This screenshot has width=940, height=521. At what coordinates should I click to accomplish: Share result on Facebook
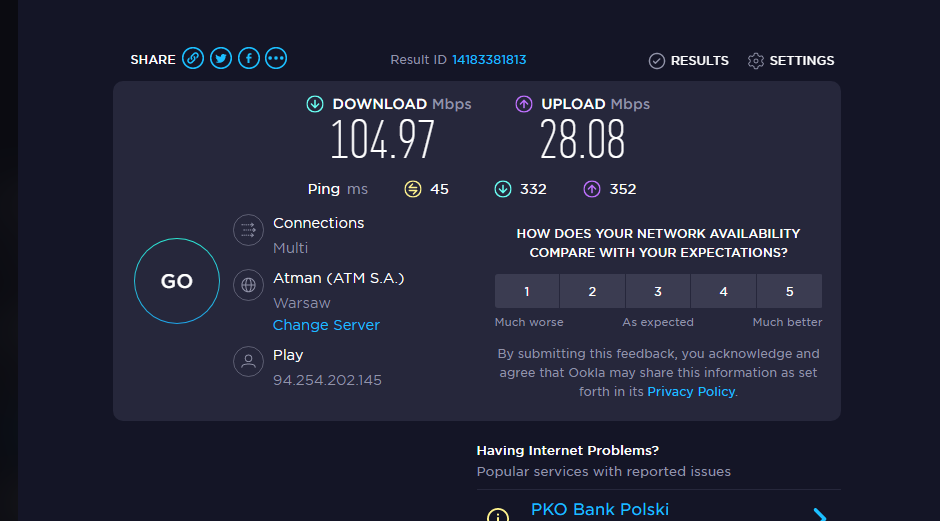249,59
